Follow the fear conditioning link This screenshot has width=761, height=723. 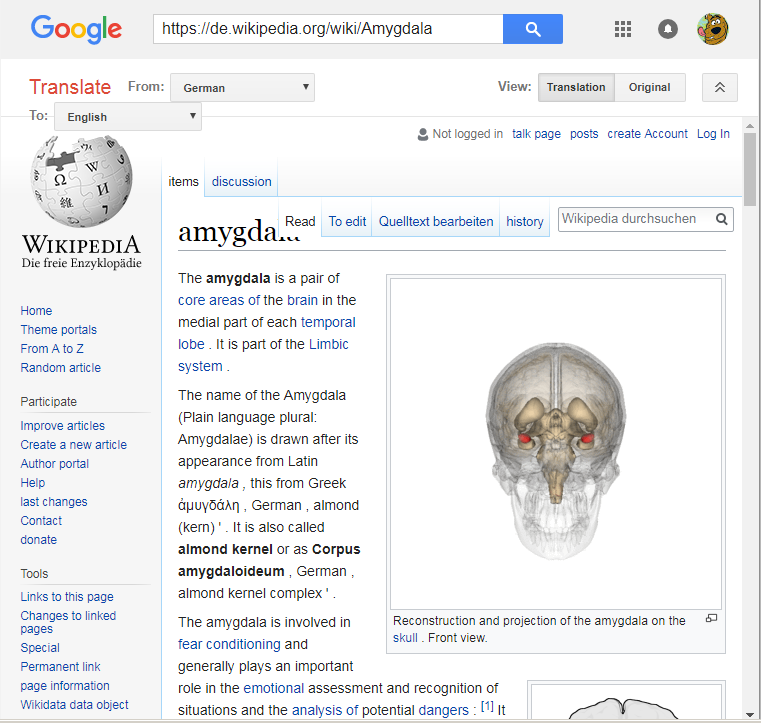point(229,644)
